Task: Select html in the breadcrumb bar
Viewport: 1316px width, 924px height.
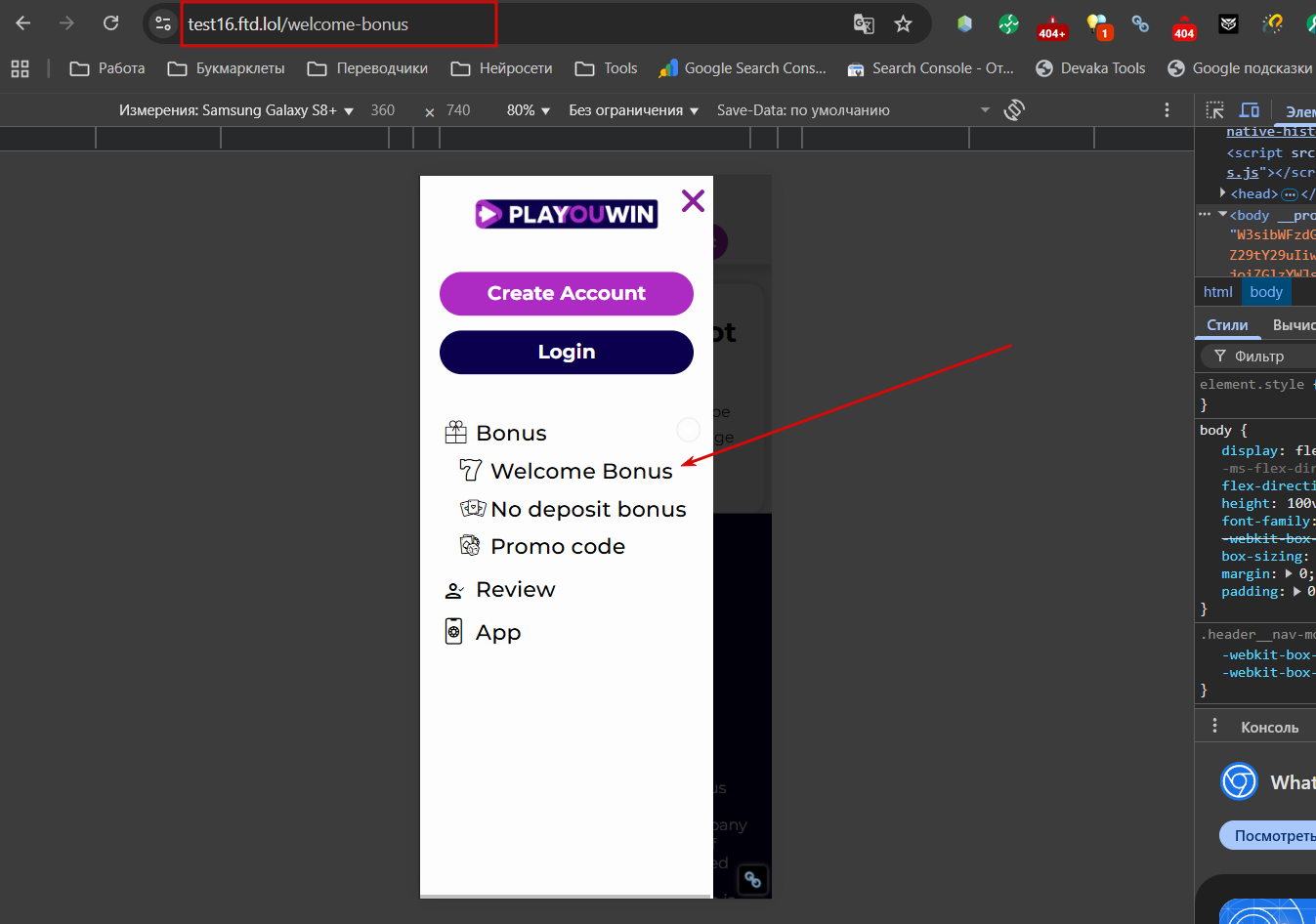Action: click(1217, 292)
